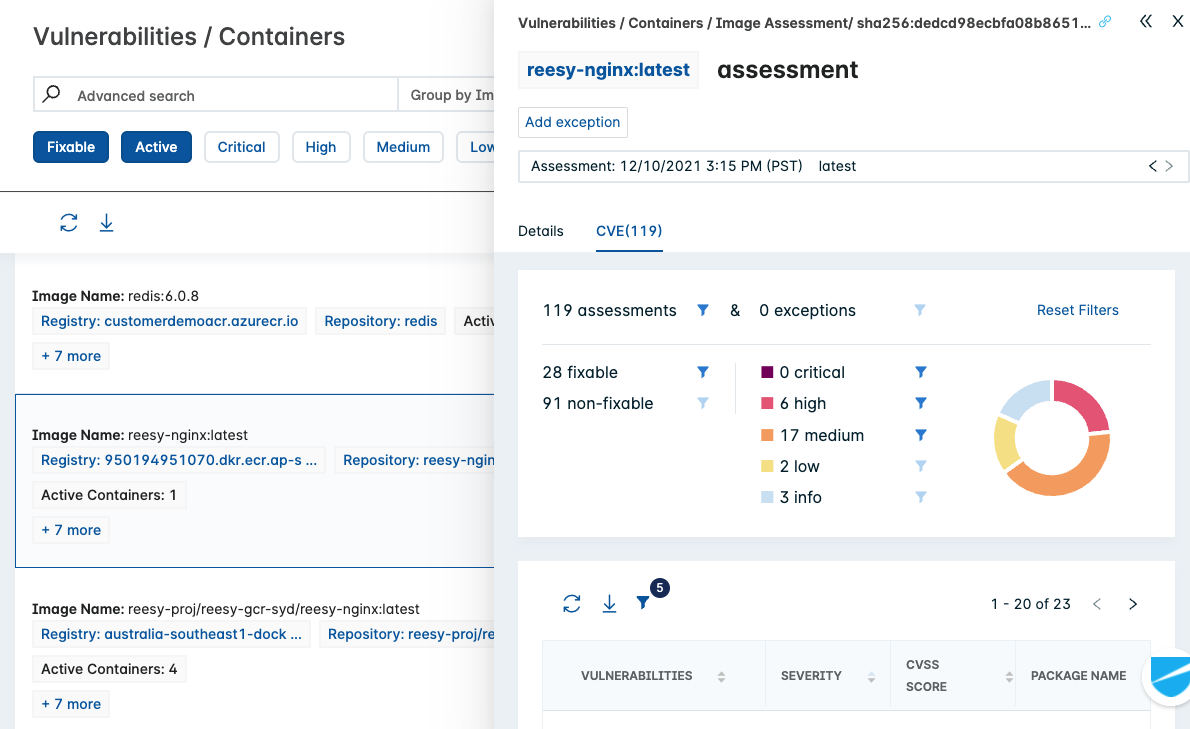The height and width of the screenshot is (729, 1190).
Task: Refresh the CVE table
Action: (x=571, y=604)
